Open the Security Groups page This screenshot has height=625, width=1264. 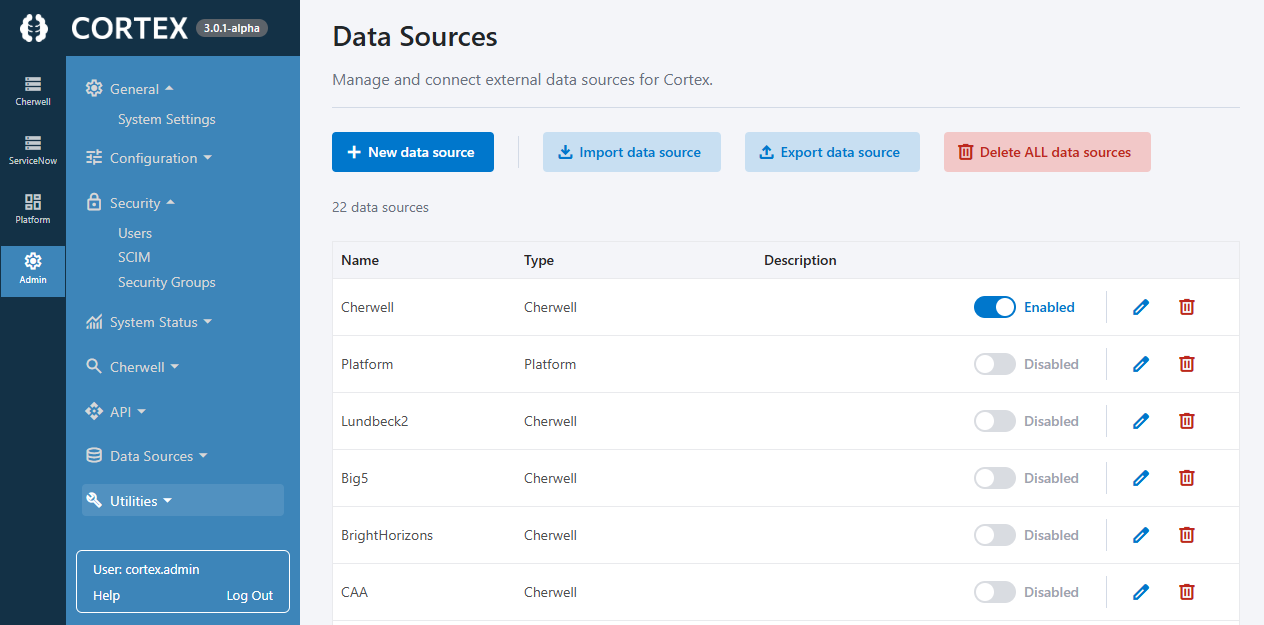167,282
